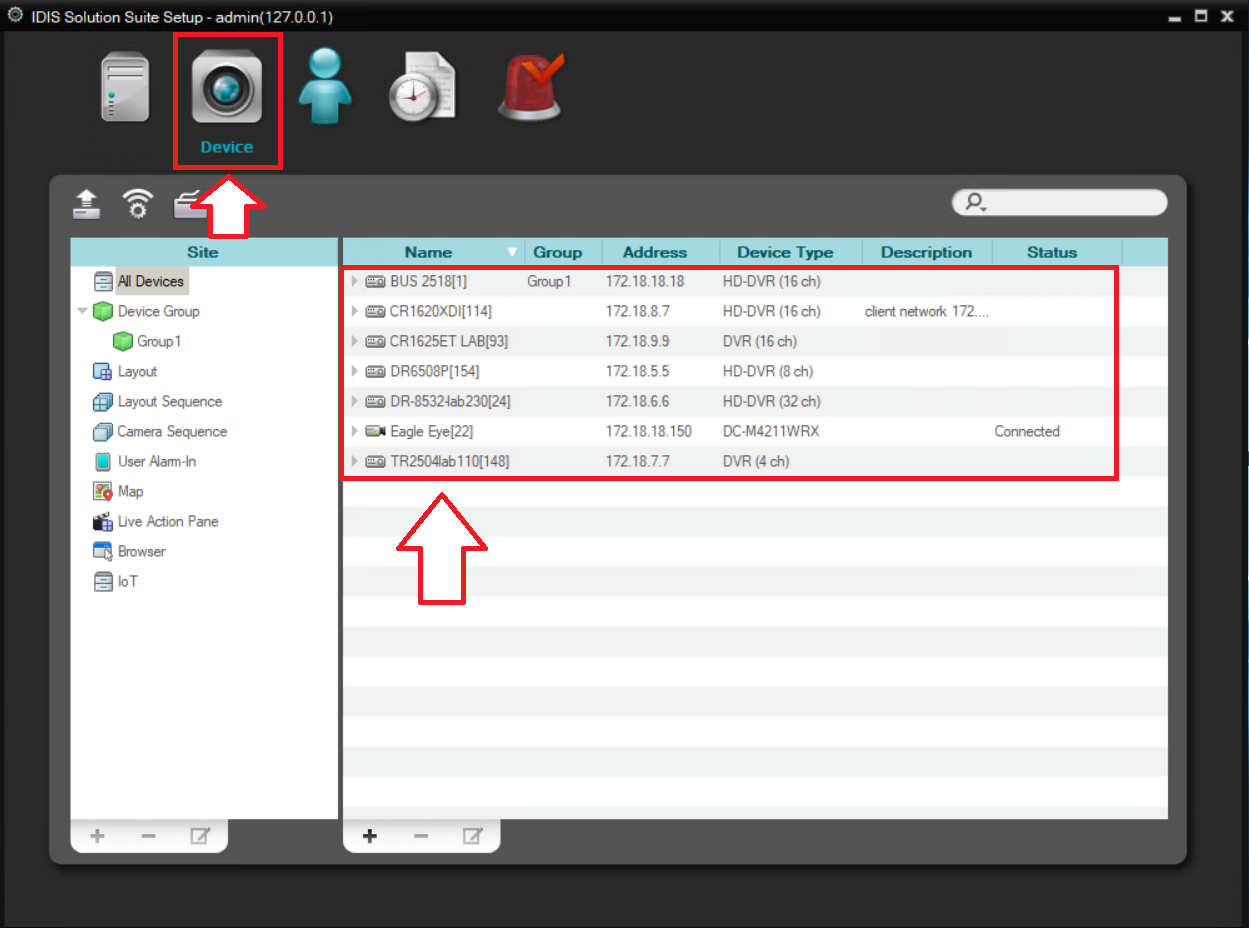
Task: Click the client network description cell
Action: 927,311
